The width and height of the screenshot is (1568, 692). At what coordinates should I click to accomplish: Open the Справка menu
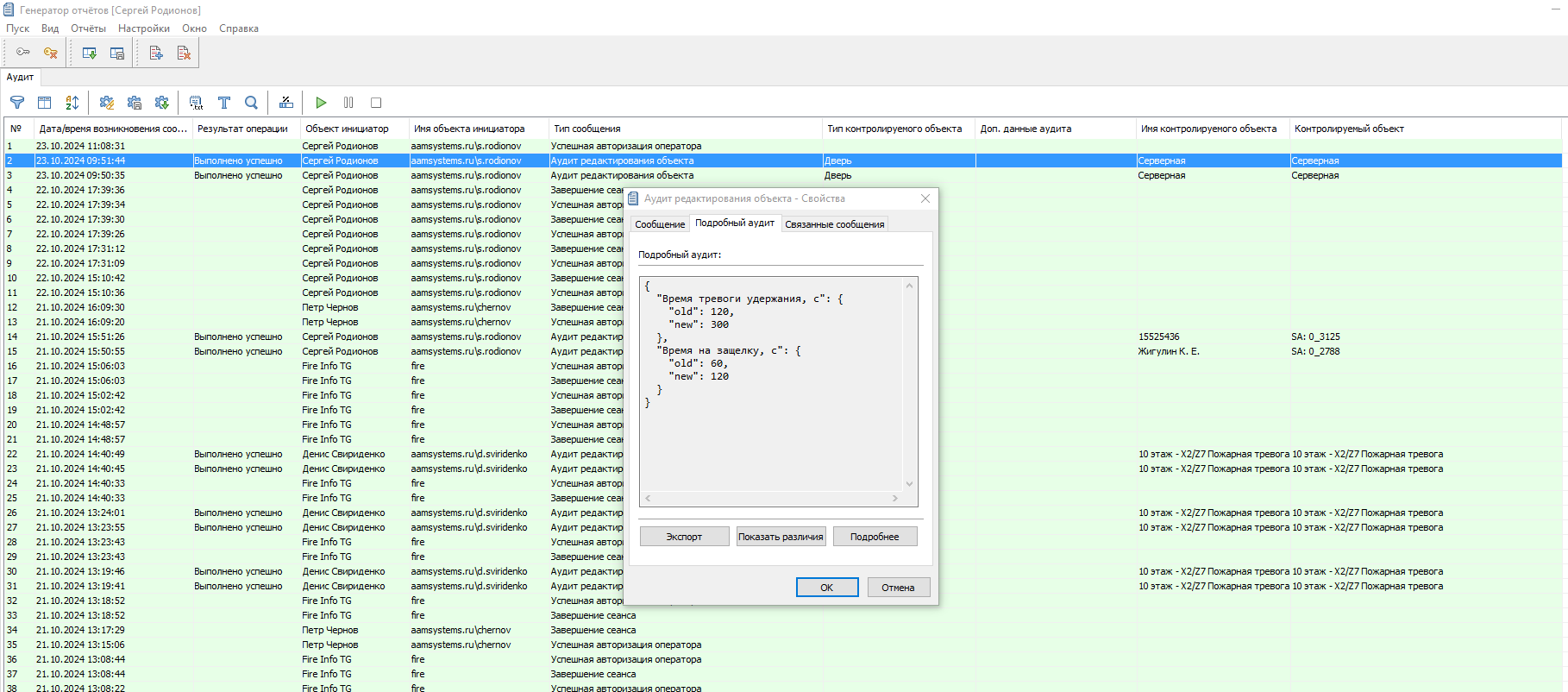point(239,28)
